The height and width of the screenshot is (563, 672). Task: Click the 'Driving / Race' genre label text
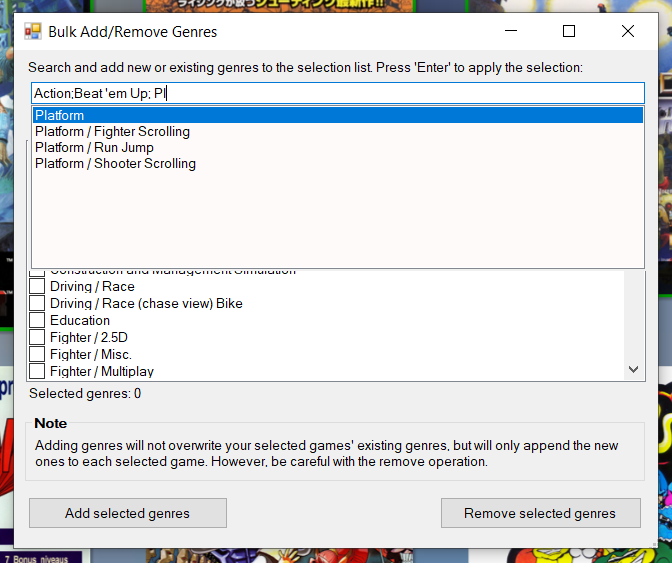point(92,286)
